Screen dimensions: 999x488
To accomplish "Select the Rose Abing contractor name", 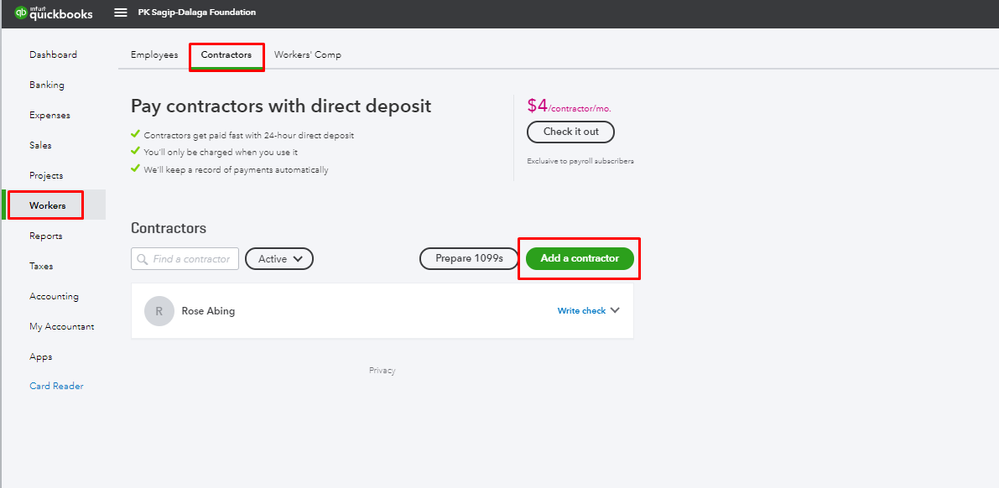I will click(208, 311).
